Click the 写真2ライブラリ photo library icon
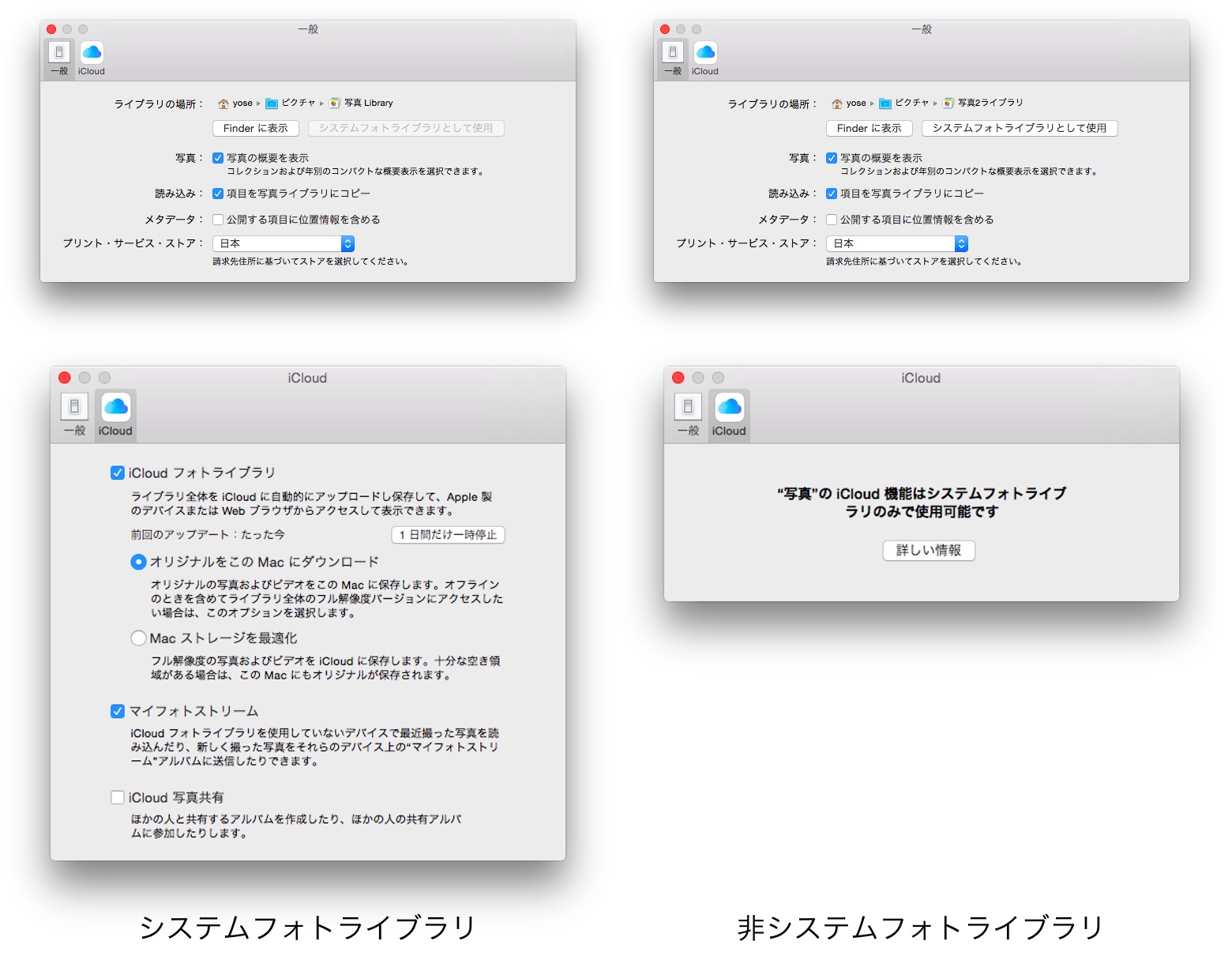This screenshot has width=1232, height=956. pyautogui.click(x=948, y=104)
